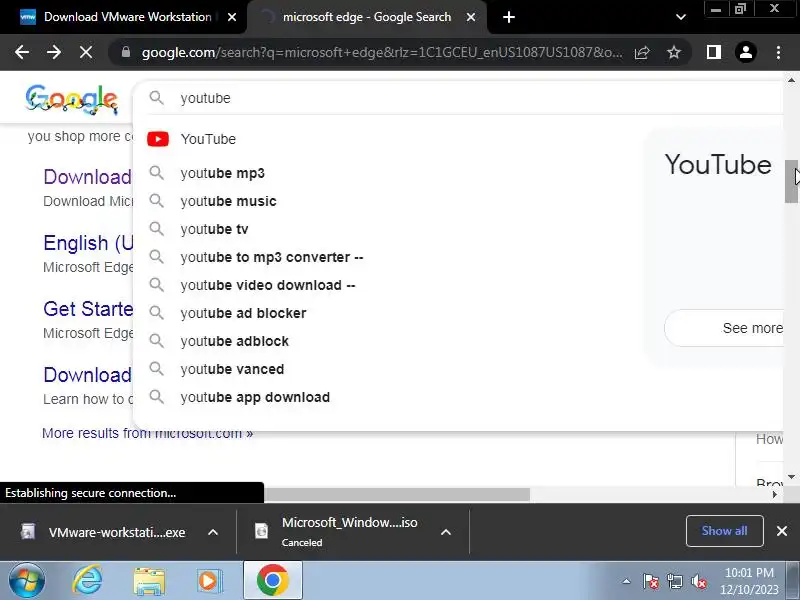Click the Chrome taskbar button
This screenshot has height=600, width=800.
[x=272, y=580]
